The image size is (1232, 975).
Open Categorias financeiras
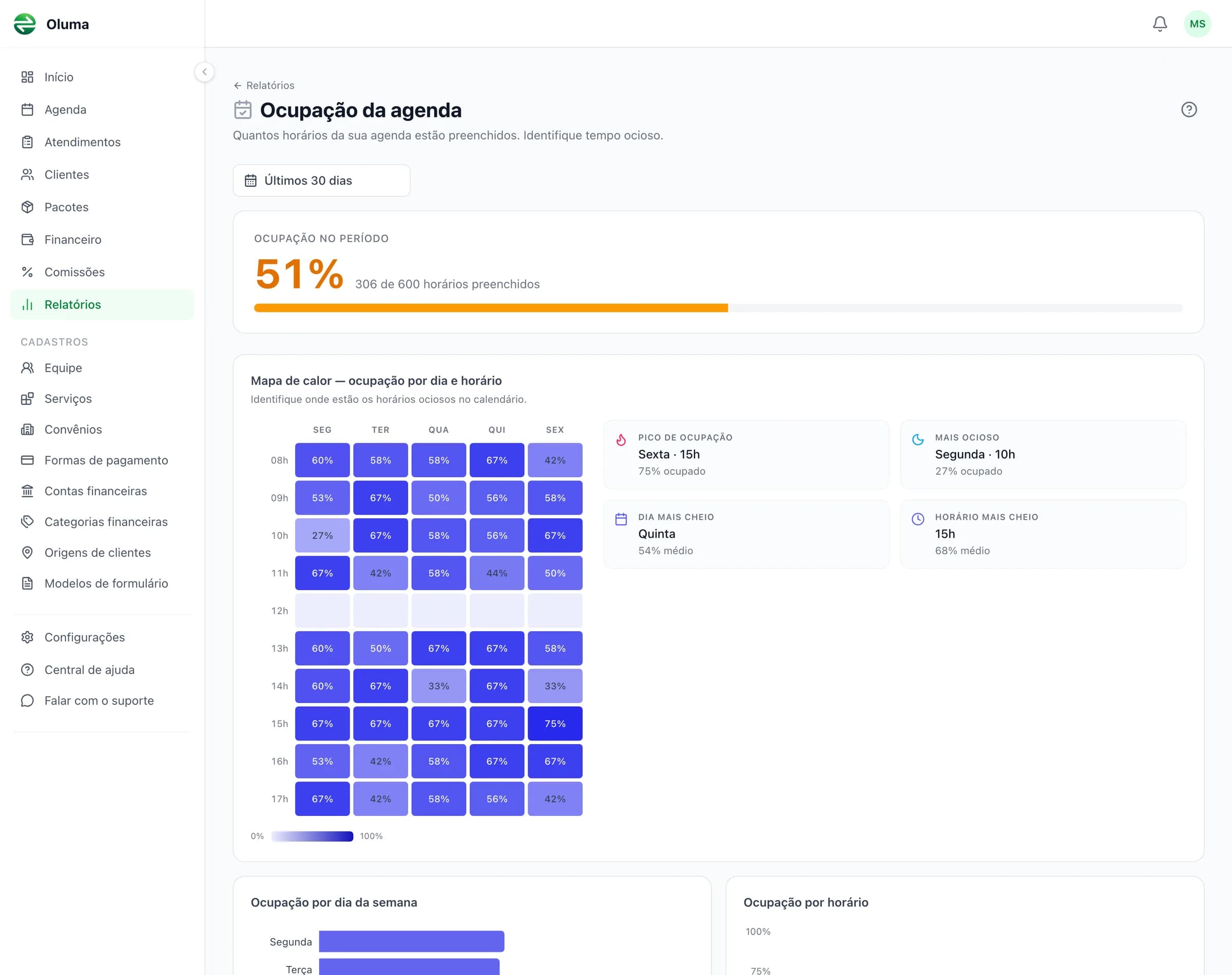coord(102,522)
